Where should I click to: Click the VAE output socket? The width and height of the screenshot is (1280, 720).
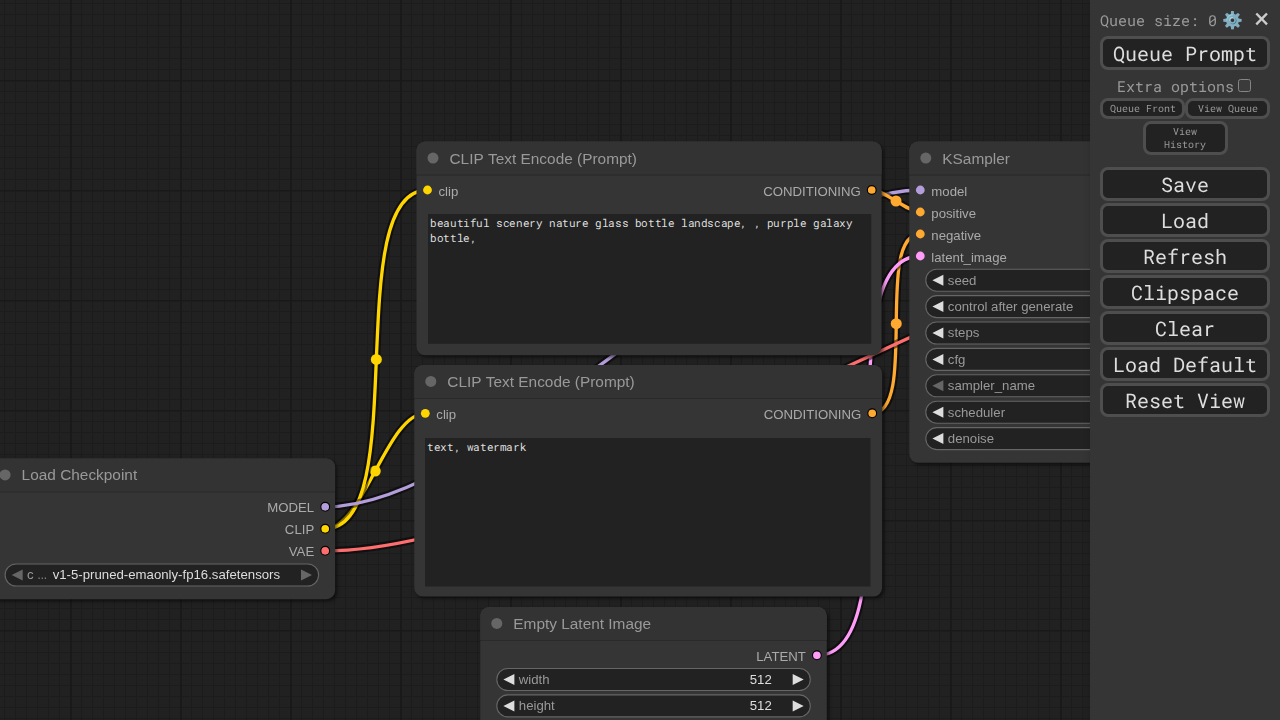pos(325,551)
